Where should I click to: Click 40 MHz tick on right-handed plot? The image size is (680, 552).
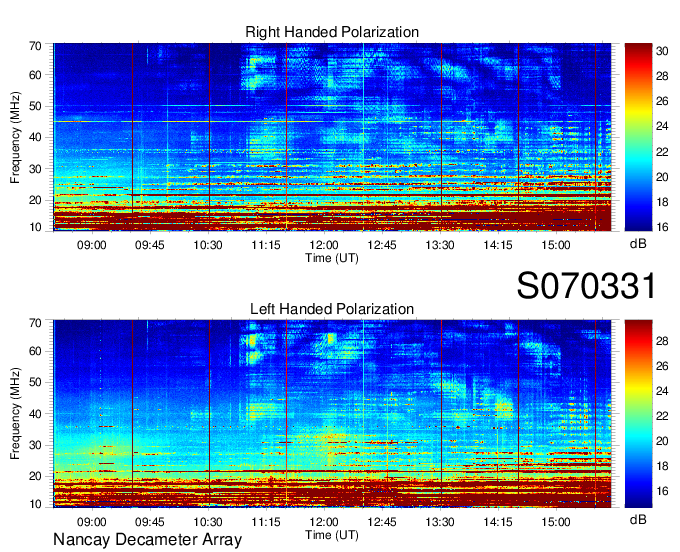[35, 137]
